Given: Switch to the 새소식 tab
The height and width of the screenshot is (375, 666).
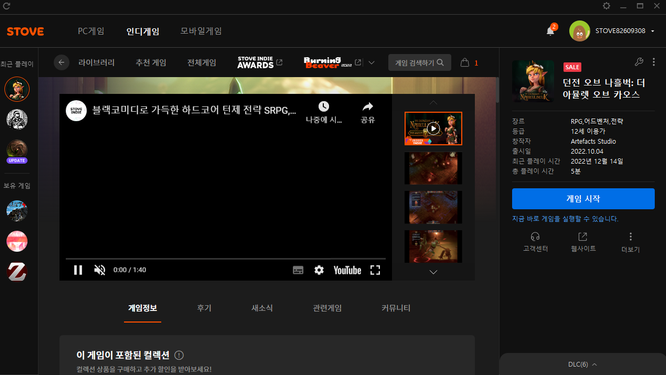Looking at the screenshot, I should click(x=262, y=308).
